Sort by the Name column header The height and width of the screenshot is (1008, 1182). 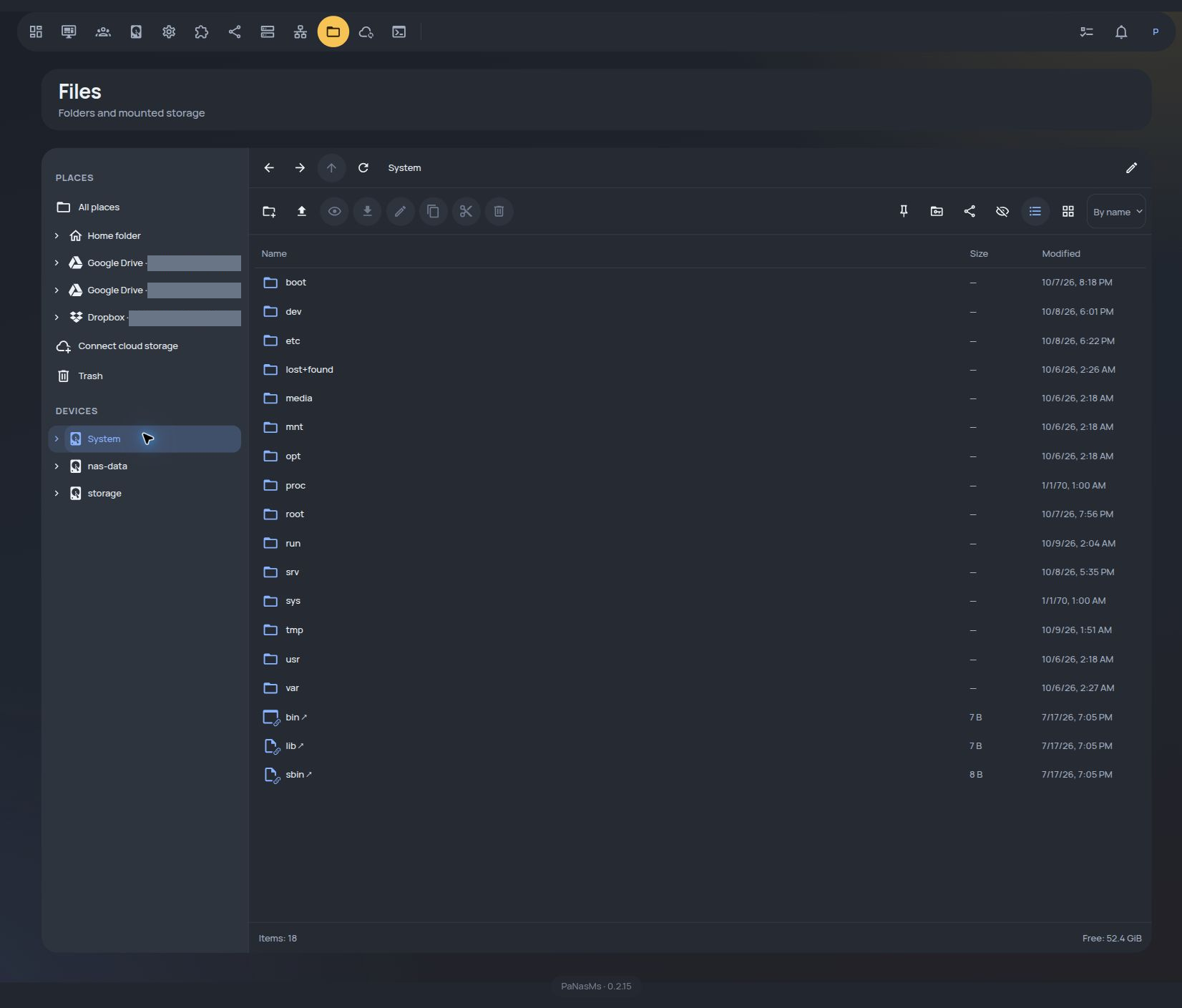(x=274, y=253)
